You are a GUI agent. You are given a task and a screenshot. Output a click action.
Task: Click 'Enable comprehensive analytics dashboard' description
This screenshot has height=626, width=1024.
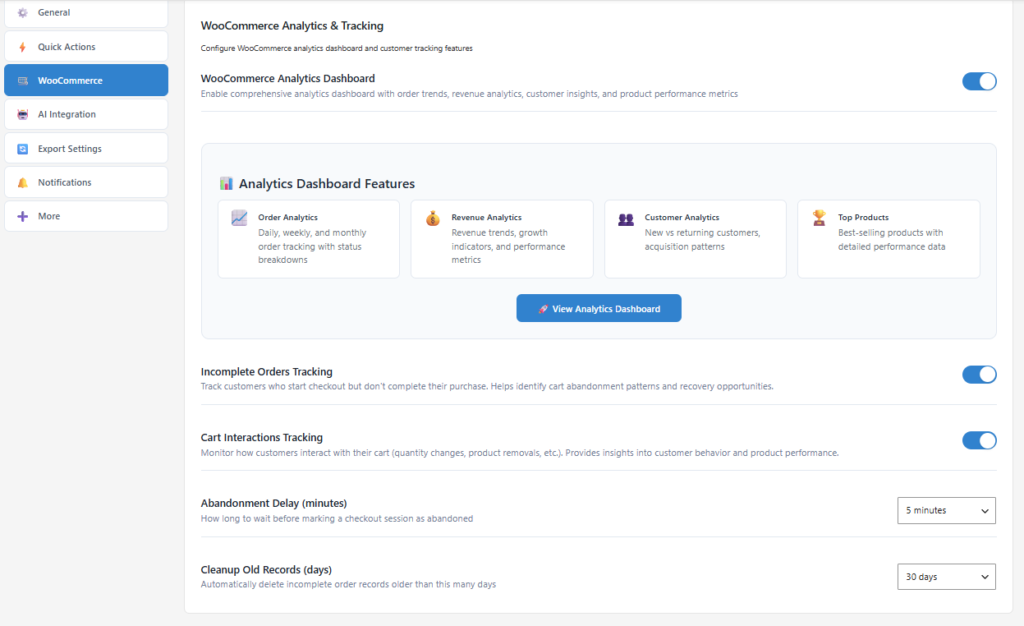pyautogui.click(x=470, y=94)
